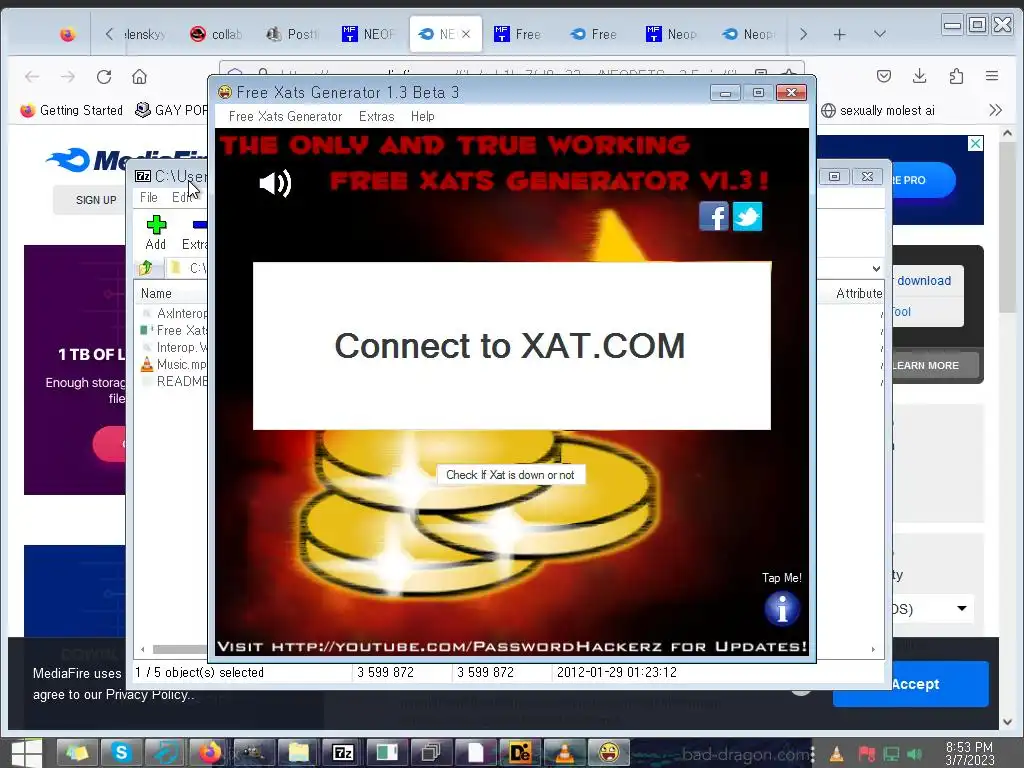Viewport: 1024px width, 768px height.
Task: Click the 7-Zip horizontal scrollbar right arrow
Action: [873, 649]
